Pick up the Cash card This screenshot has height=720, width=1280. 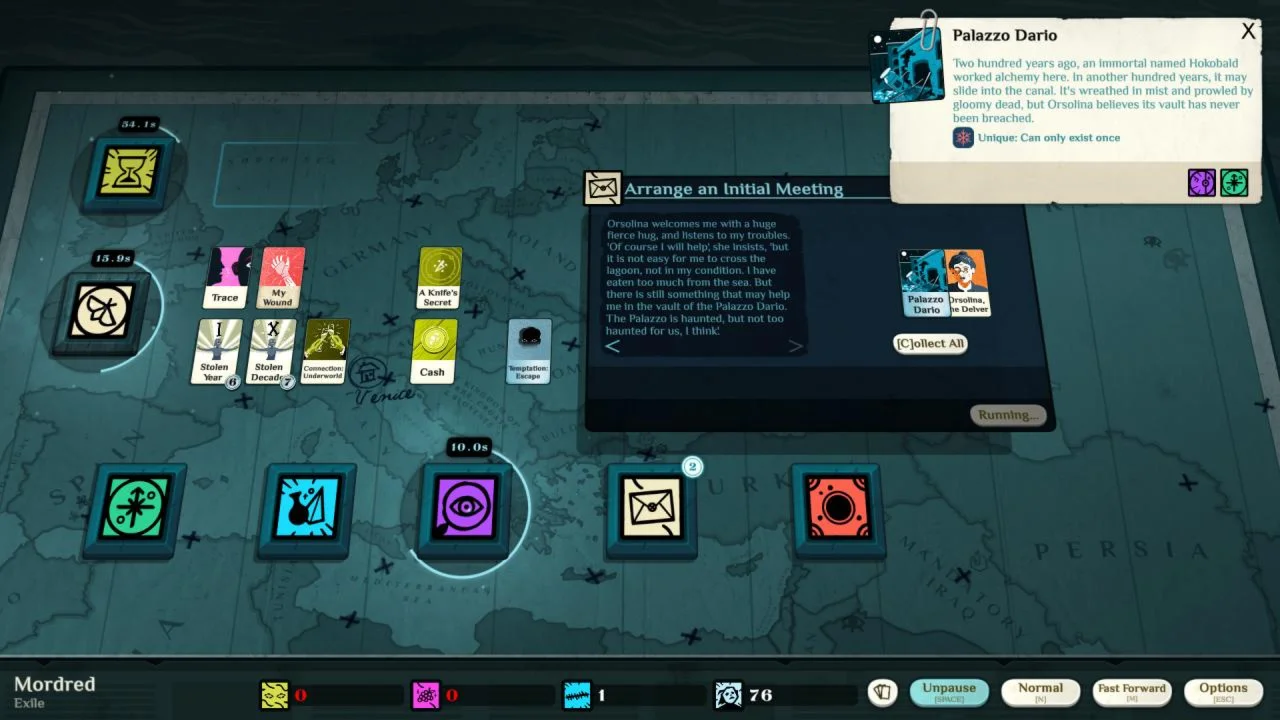pyautogui.click(x=433, y=351)
